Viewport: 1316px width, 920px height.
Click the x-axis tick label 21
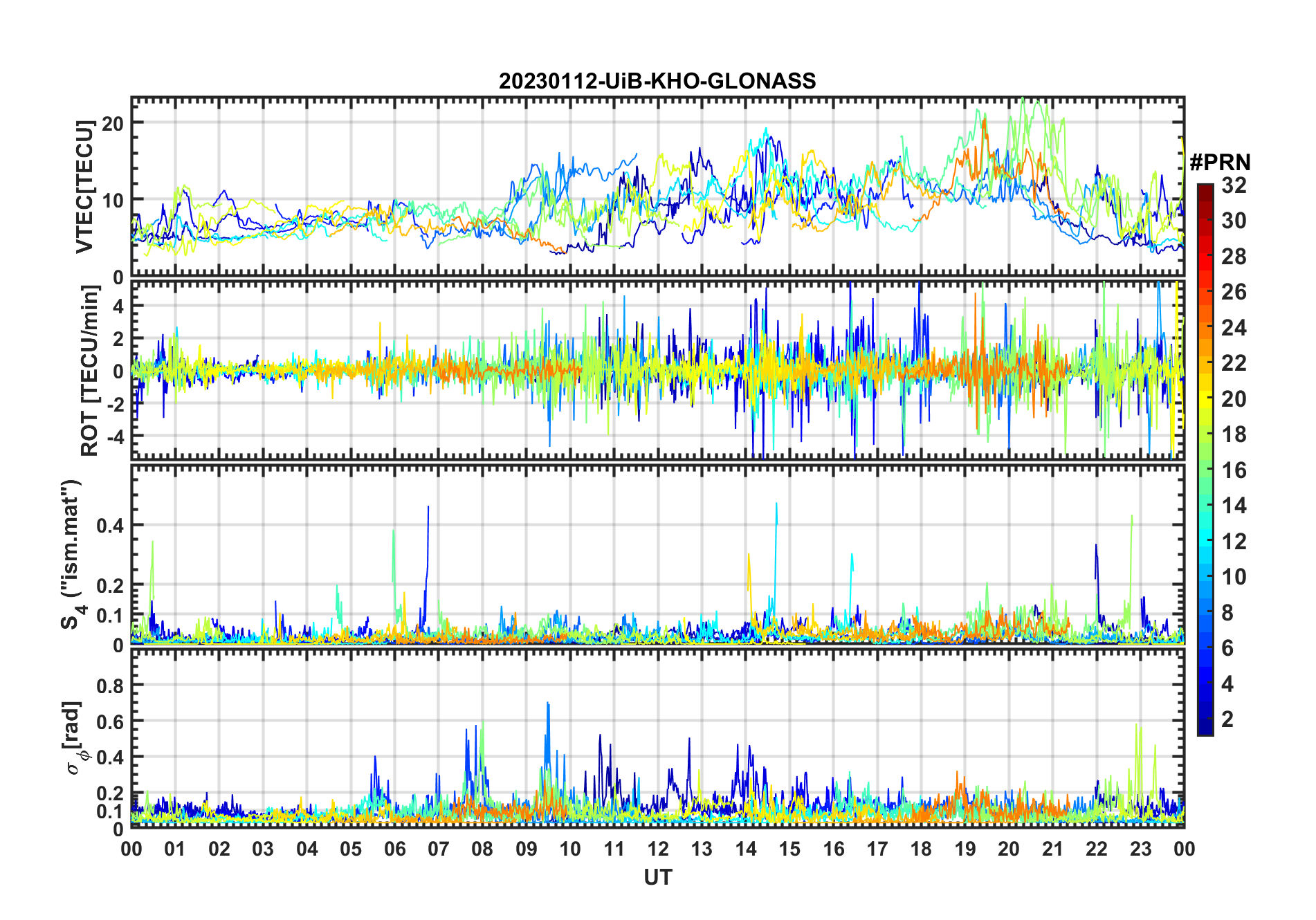1053,849
